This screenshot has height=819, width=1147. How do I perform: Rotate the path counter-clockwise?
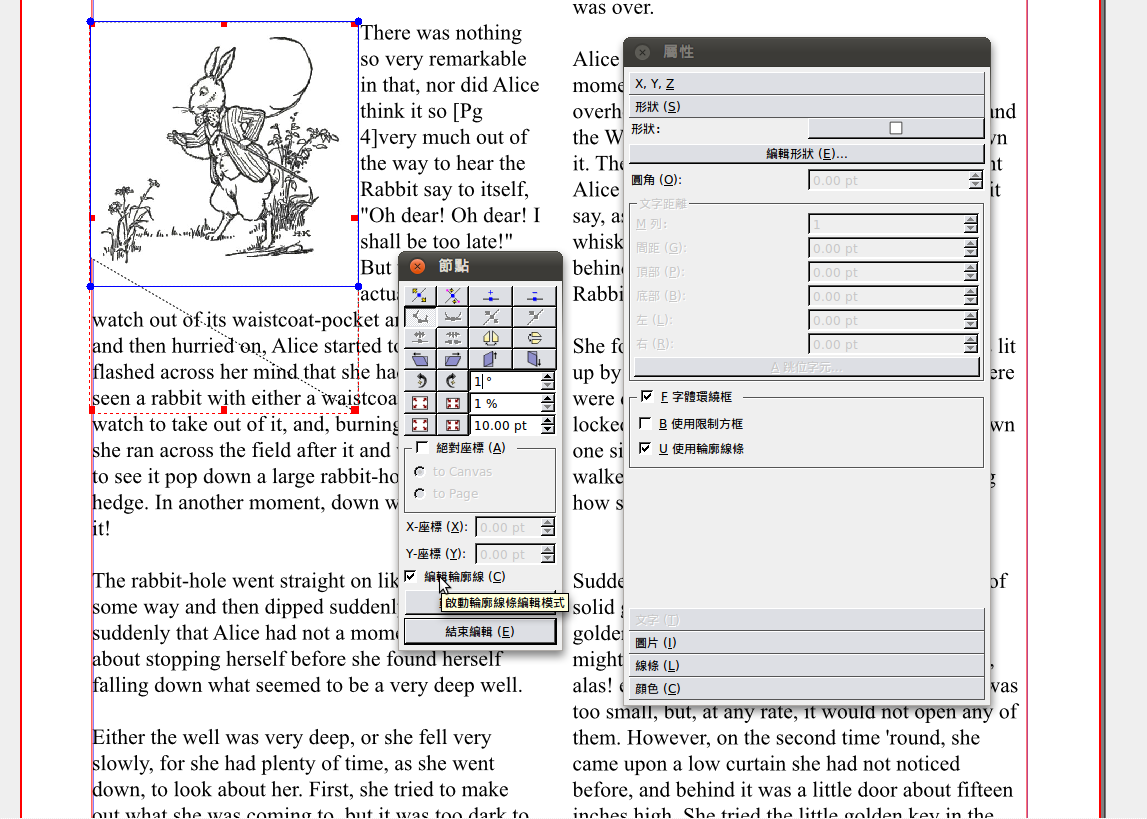point(420,381)
